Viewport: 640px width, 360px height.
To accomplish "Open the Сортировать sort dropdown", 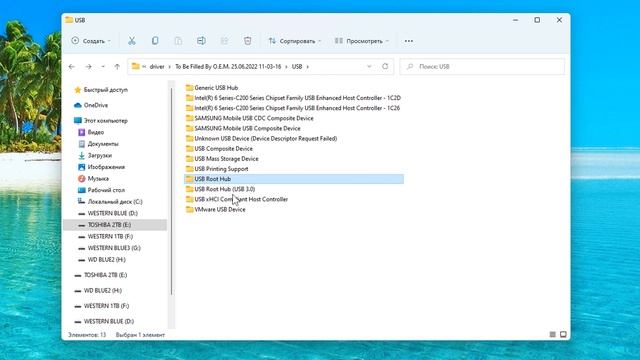I will click(x=295, y=41).
